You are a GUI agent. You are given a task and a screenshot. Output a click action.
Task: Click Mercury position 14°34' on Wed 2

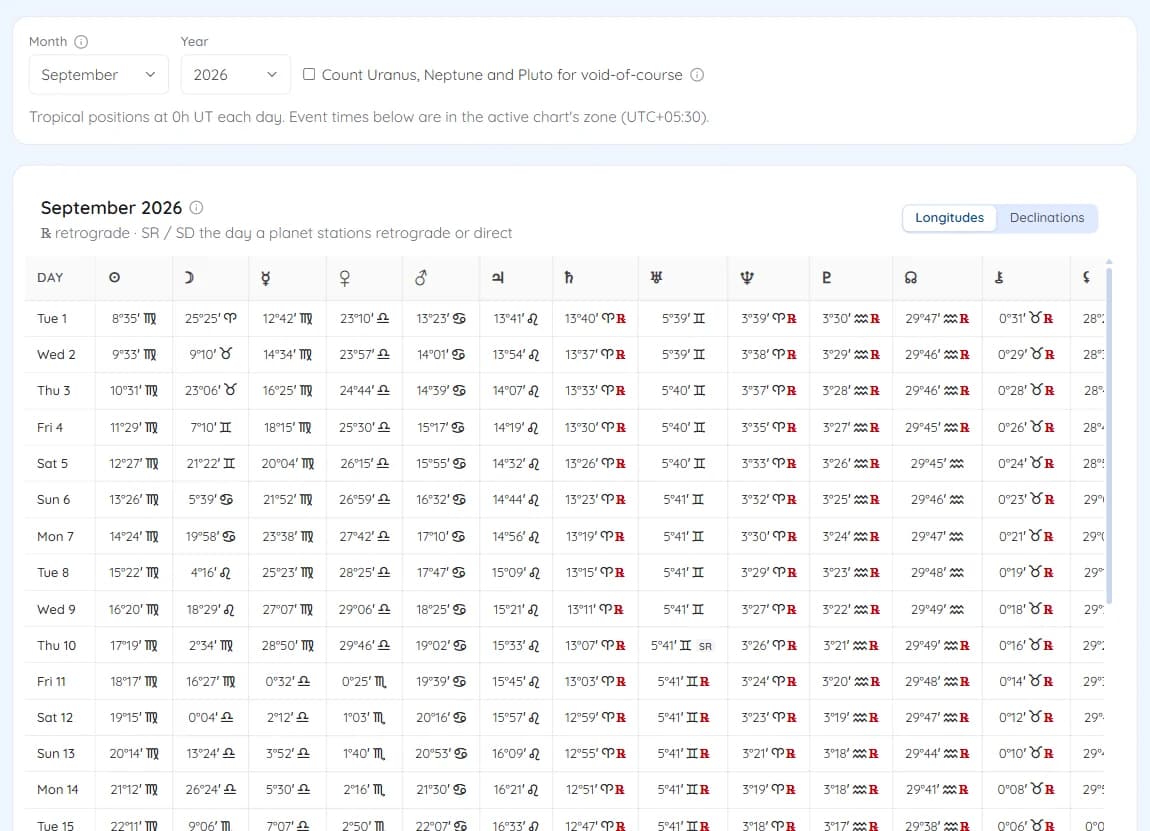tap(288, 354)
